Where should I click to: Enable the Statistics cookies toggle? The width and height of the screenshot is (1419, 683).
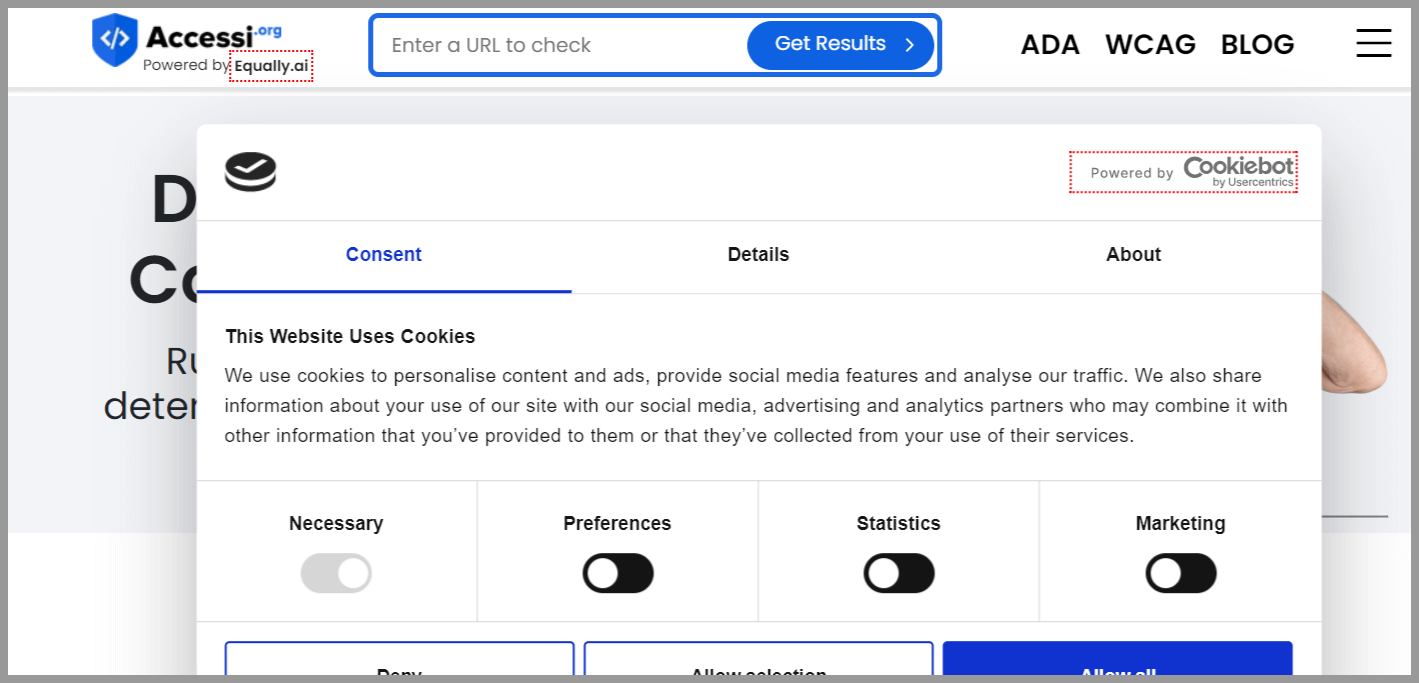(899, 574)
